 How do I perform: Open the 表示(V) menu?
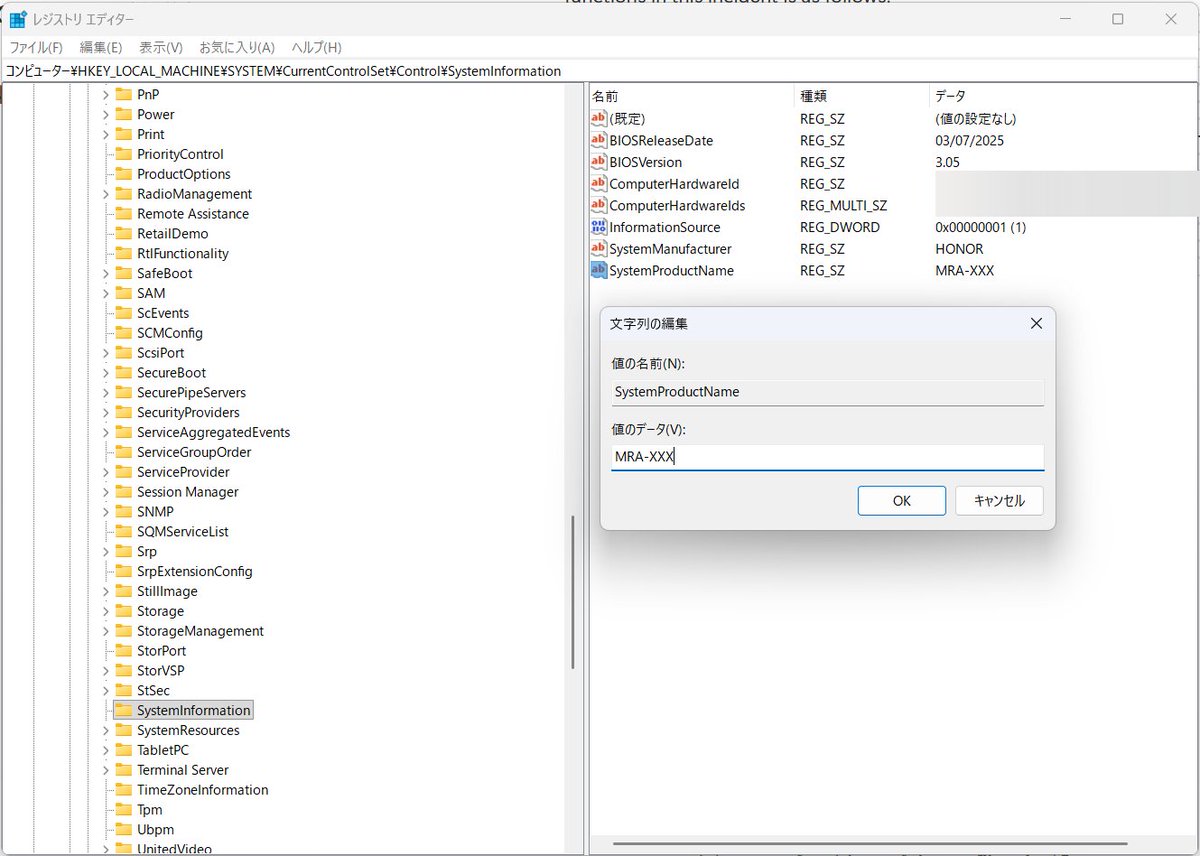tap(161, 47)
